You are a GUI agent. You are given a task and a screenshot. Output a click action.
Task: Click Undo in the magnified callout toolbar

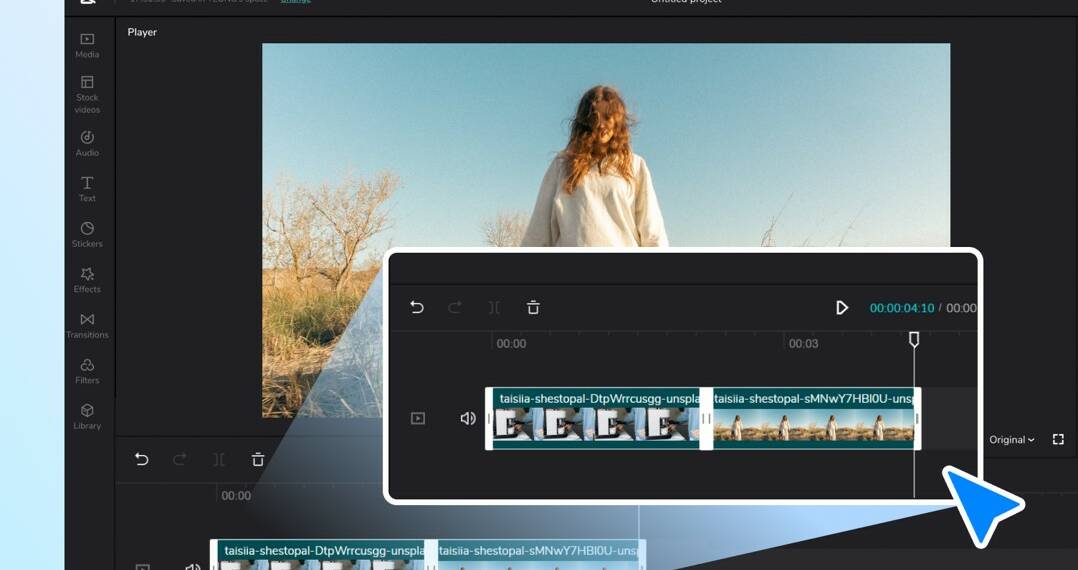click(417, 307)
